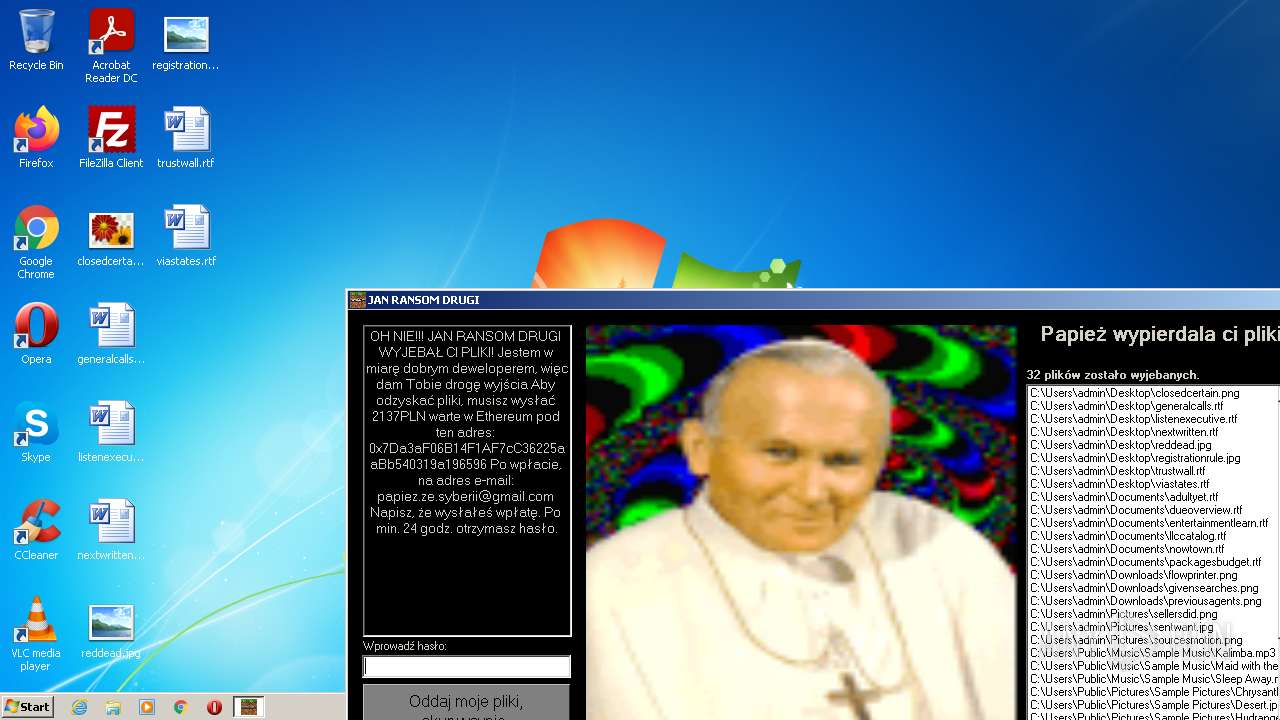This screenshot has width=1280, height=720.
Task: Open the Recycle Bin desktop icon
Action: tap(36, 41)
